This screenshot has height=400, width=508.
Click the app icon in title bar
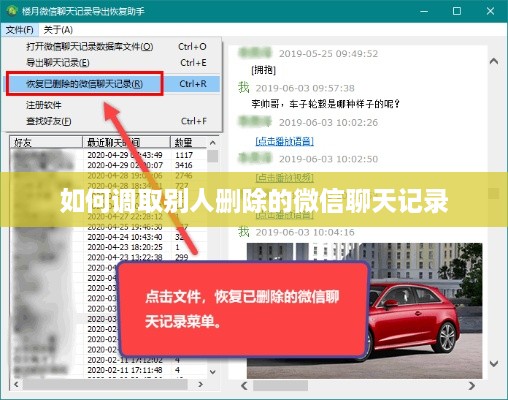click(x=11, y=11)
